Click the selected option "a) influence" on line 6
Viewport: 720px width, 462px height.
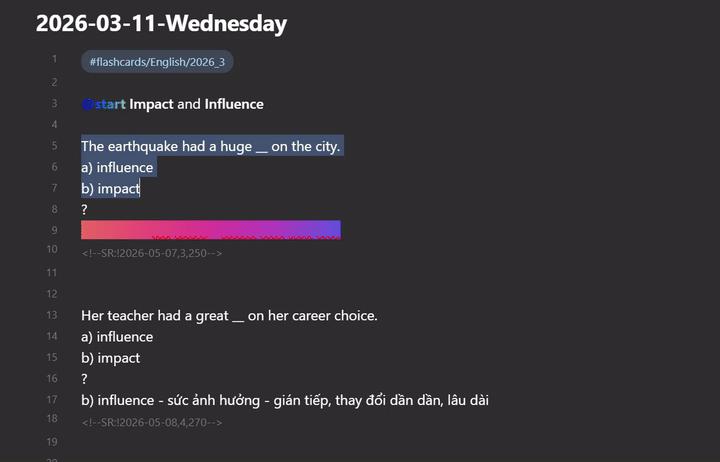click(117, 168)
